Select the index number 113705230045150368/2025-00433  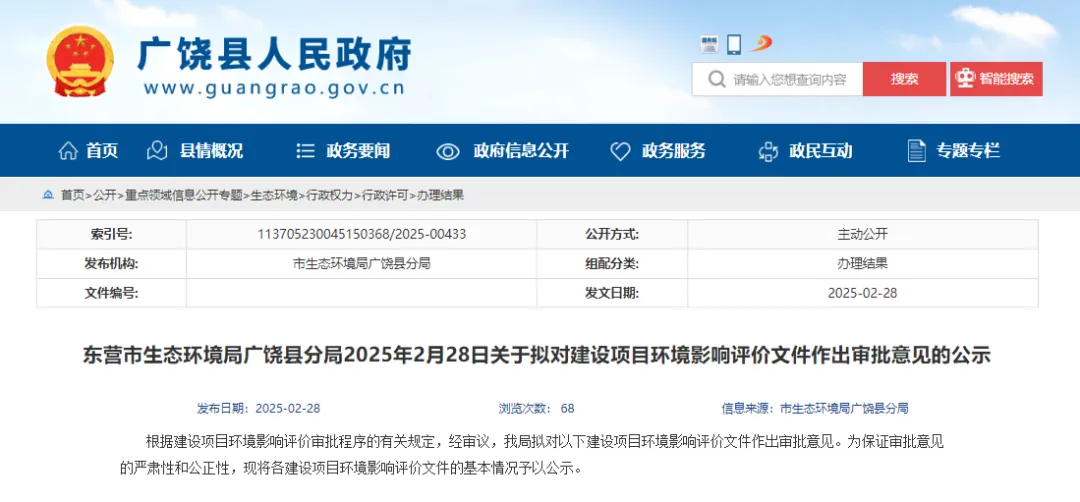(x=362, y=234)
